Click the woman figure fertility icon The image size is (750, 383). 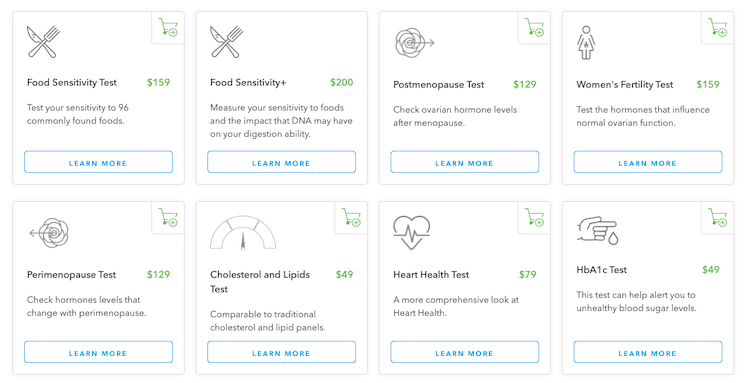tap(586, 43)
